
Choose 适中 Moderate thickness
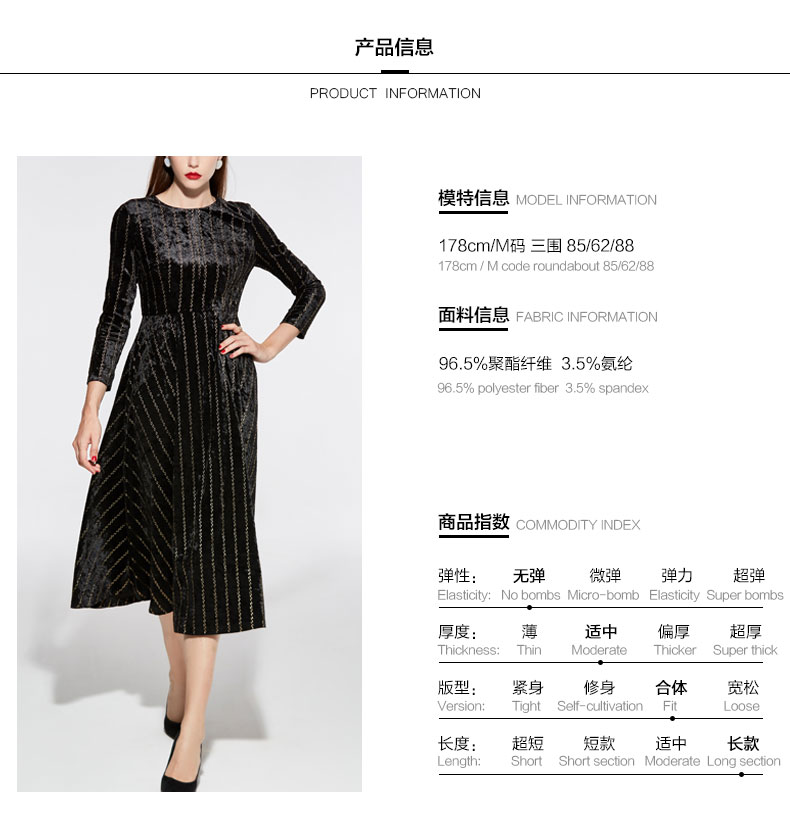coord(599,640)
